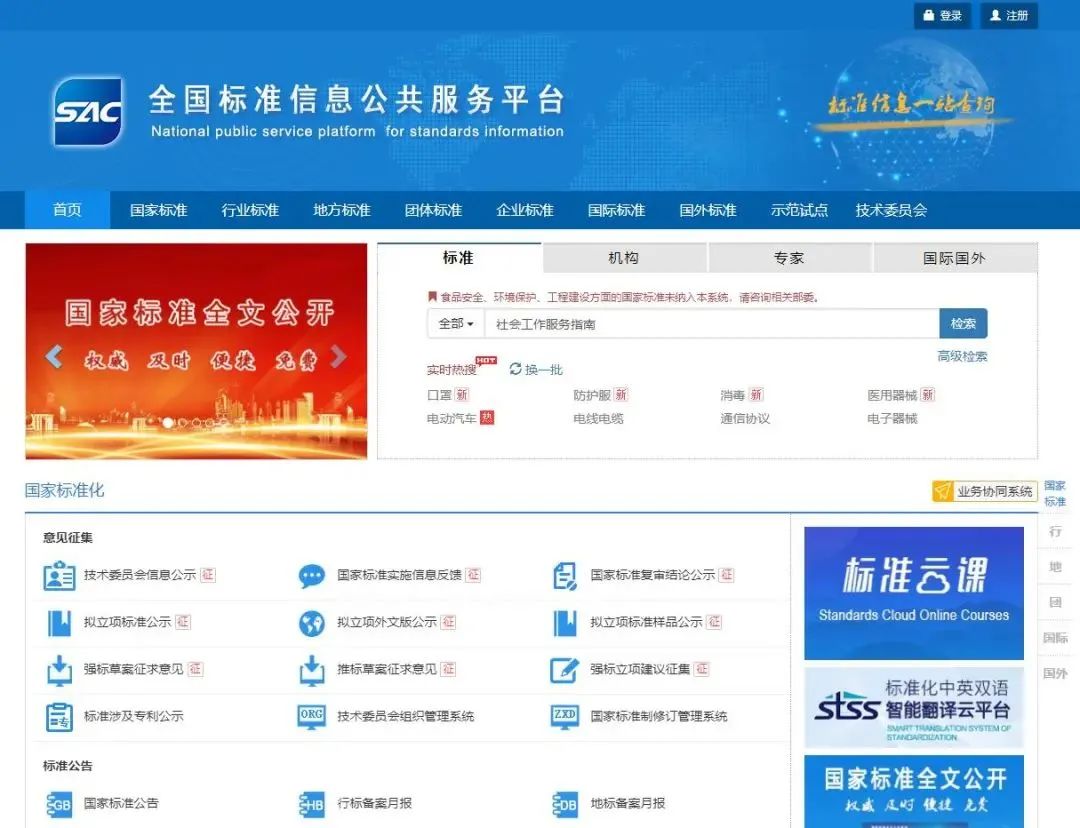Open the 地方标准 navigation menu
The image size is (1080, 828).
point(342,210)
